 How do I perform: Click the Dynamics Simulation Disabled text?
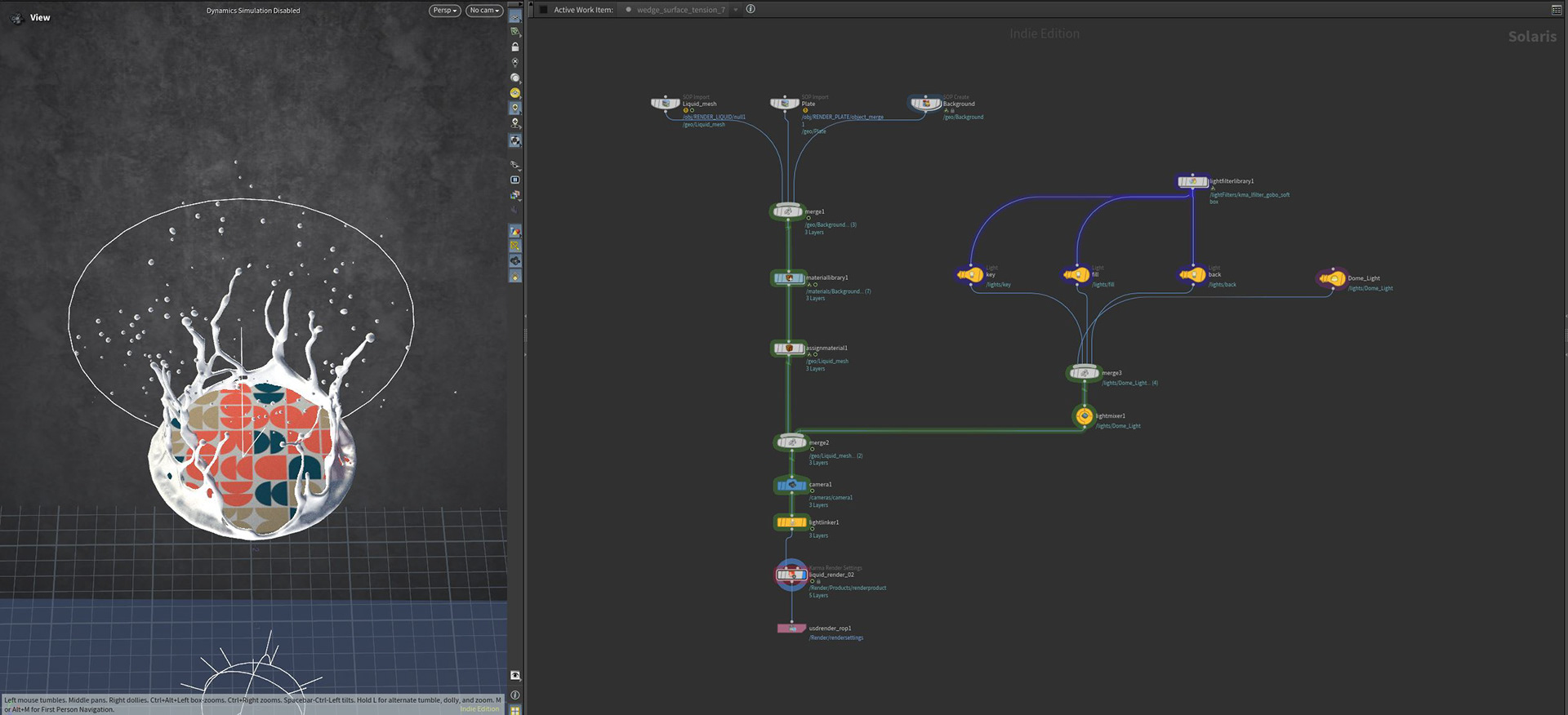[x=253, y=11]
